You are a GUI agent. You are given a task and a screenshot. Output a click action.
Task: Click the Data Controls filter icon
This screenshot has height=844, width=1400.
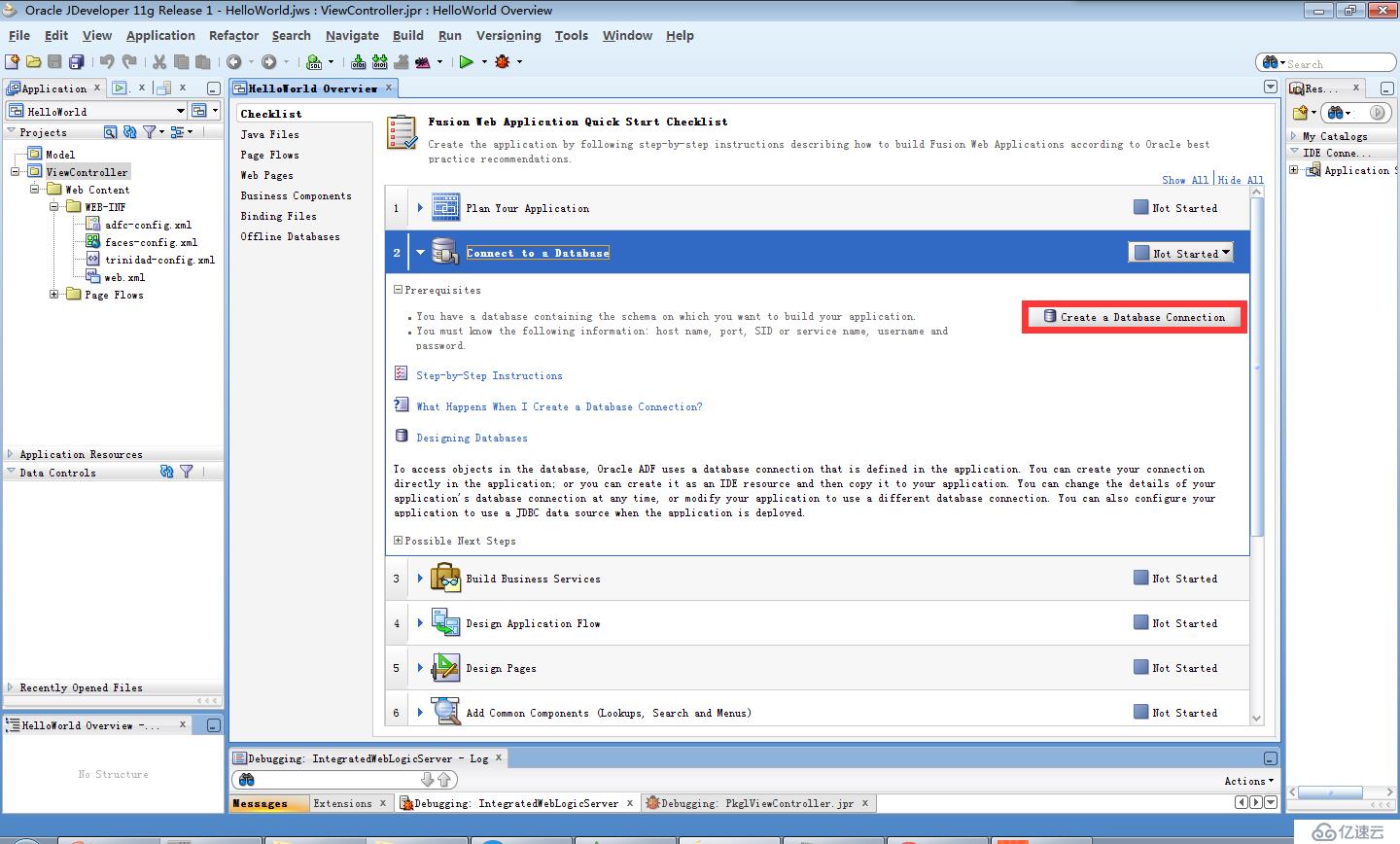click(187, 472)
